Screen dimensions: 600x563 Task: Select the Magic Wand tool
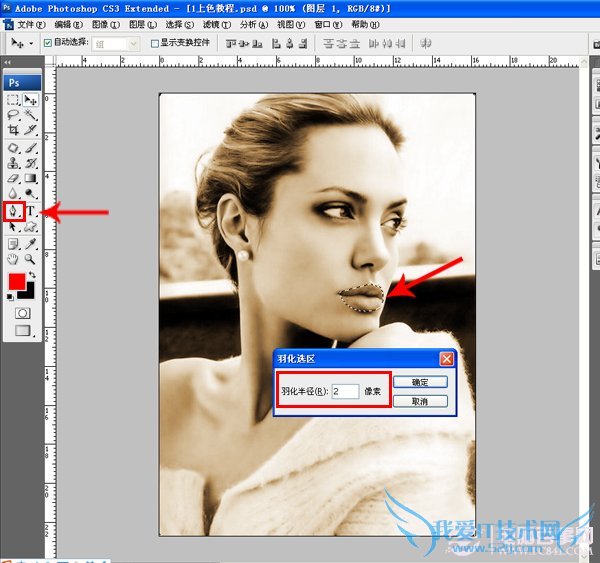[31, 115]
